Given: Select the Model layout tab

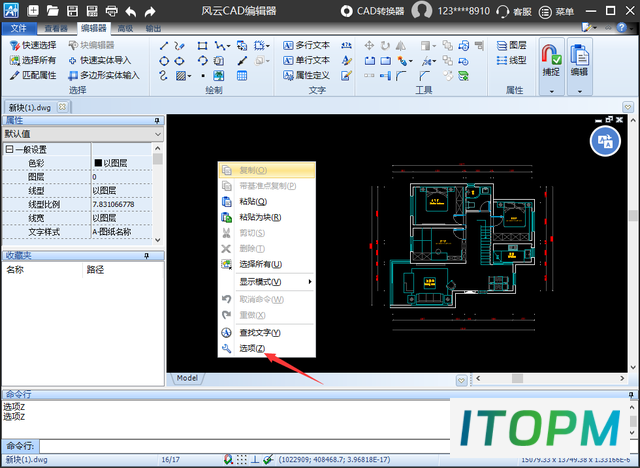Looking at the screenshot, I should coord(187,378).
